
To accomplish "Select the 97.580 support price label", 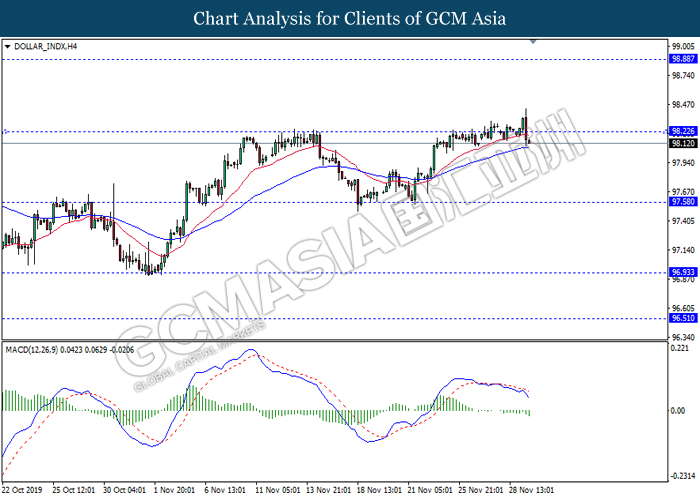I will click(x=682, y=202).
